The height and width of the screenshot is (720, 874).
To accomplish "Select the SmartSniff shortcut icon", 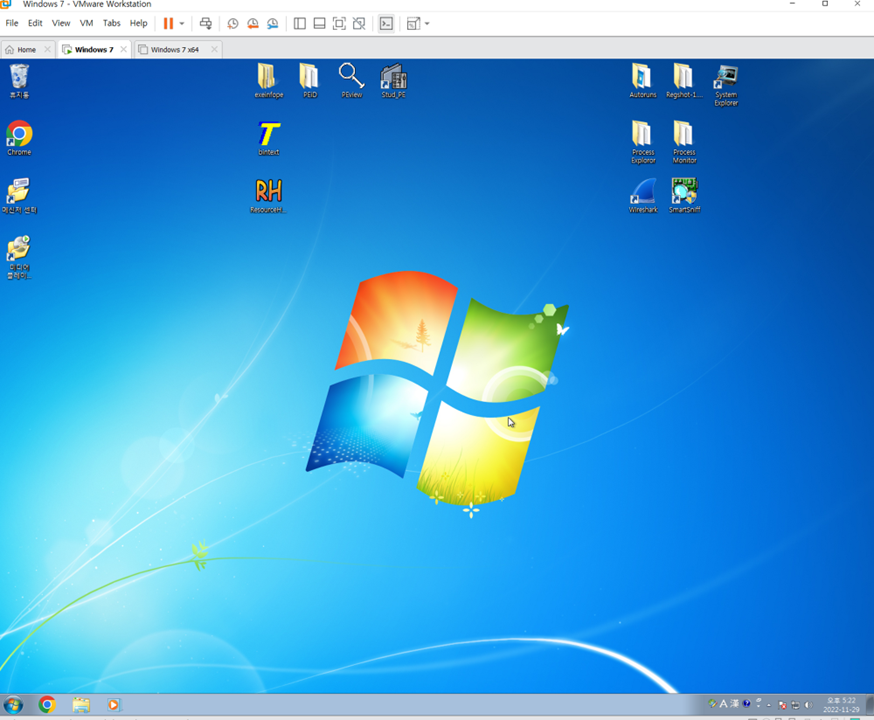I will (684, 196).
